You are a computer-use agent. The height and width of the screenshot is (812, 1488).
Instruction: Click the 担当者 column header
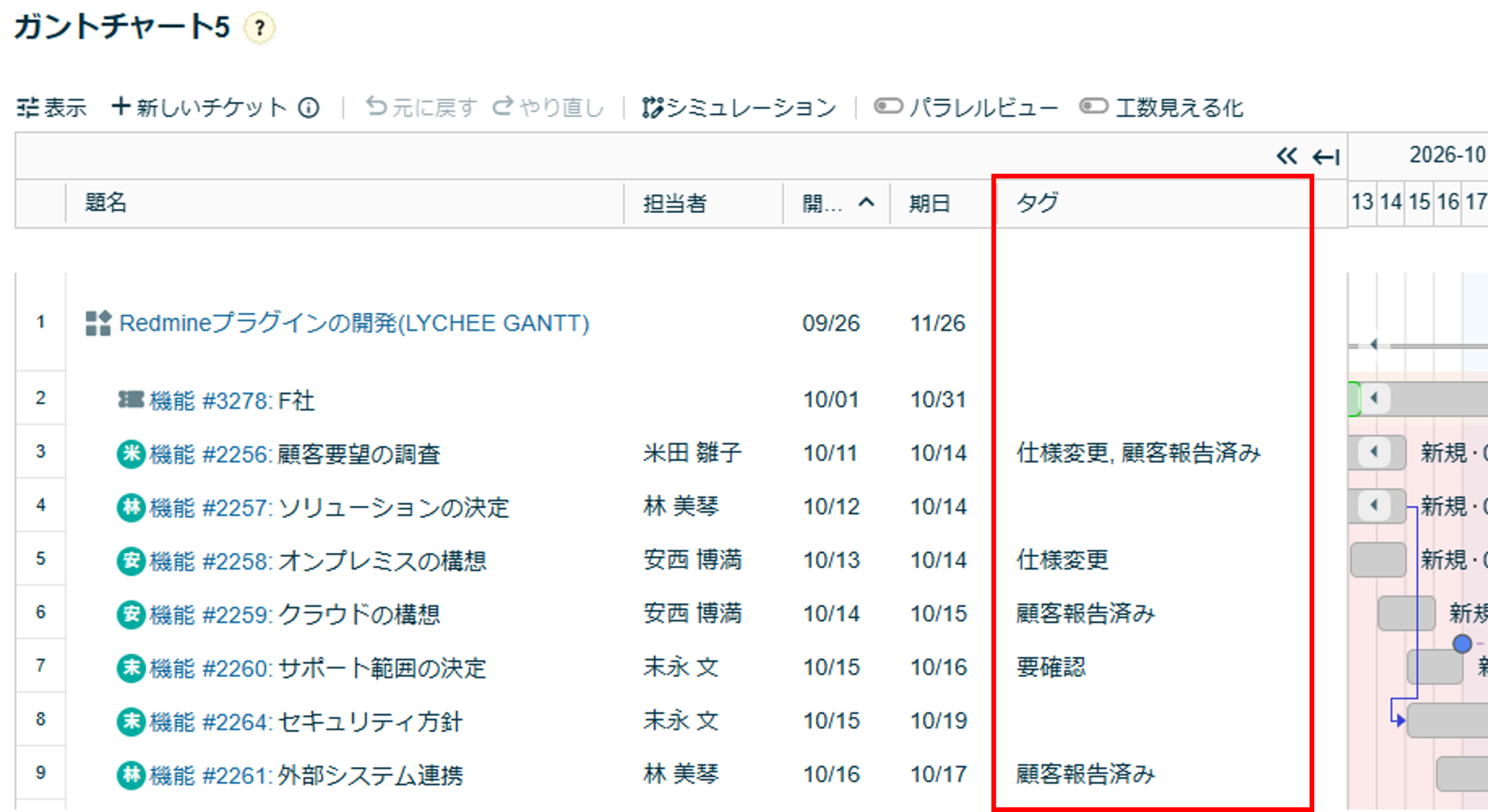point(675,203)
